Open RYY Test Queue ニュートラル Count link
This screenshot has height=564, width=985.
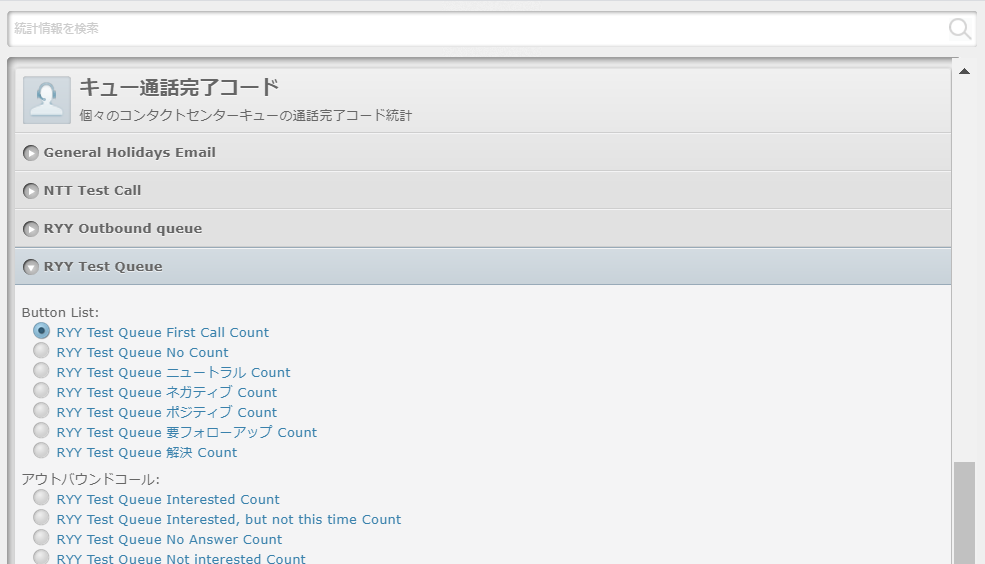point(173,372)
